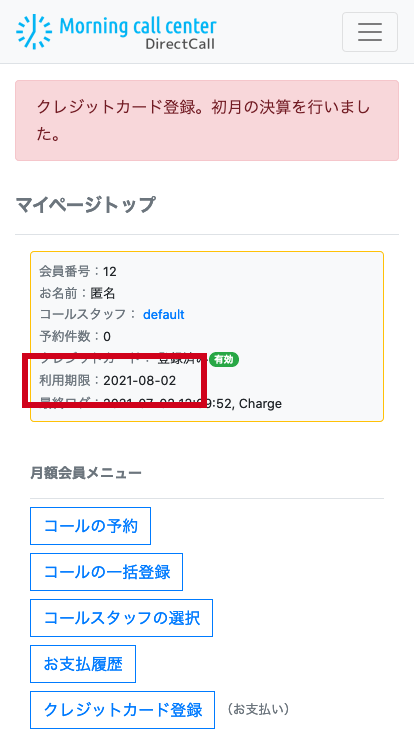This screenshot has width=414, height=736.
Task: Click the マイページトップ heading
Action: 85,205
